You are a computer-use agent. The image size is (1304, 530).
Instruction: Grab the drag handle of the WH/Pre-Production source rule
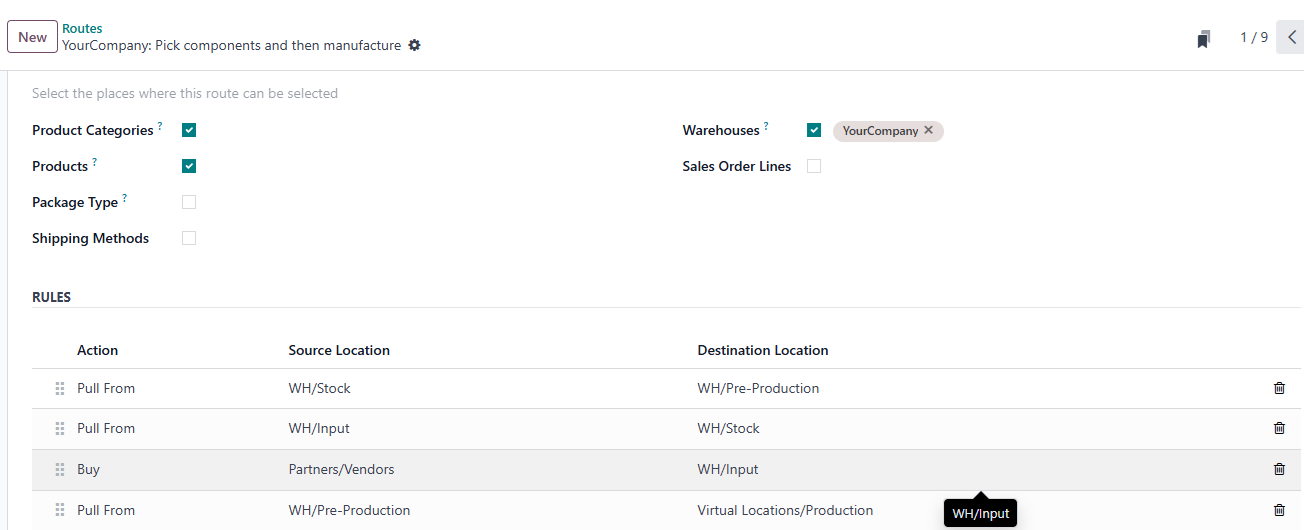coord(59,510)
